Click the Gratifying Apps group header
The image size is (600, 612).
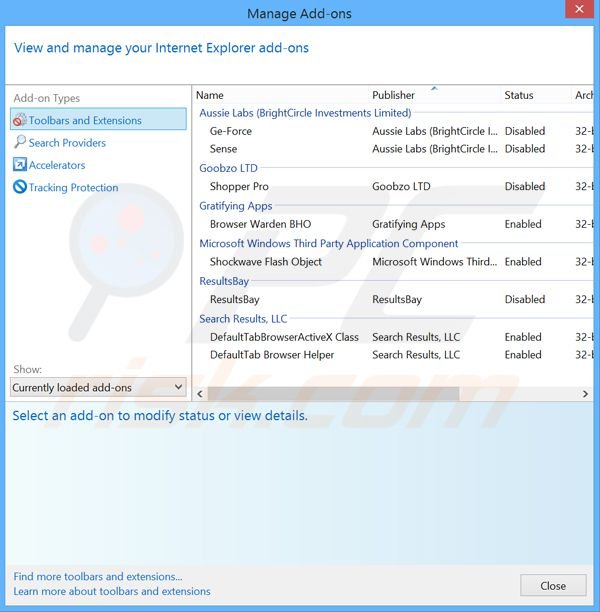[236, 206]
